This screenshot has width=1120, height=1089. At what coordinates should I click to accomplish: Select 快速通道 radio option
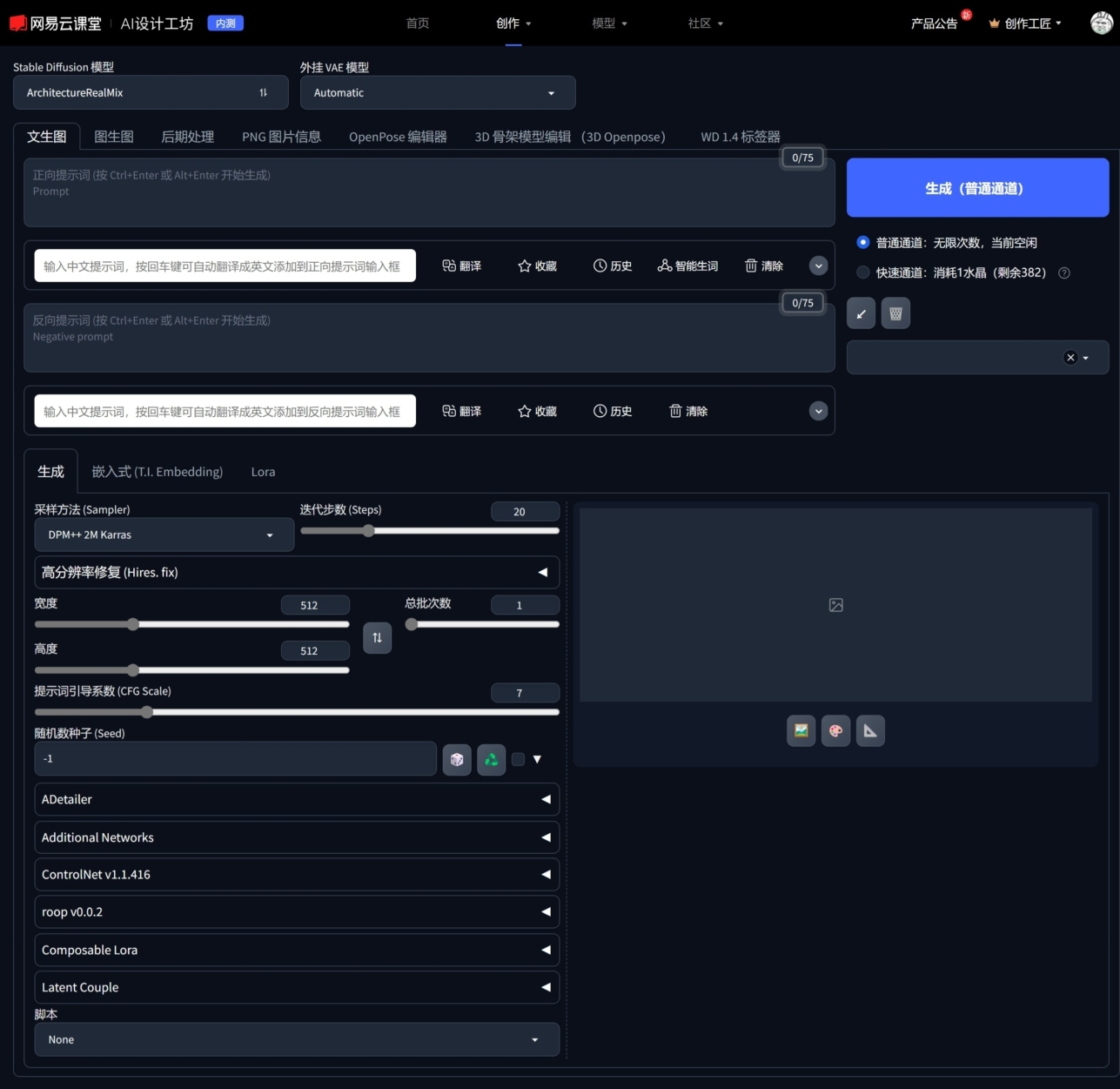coord(863,272)
